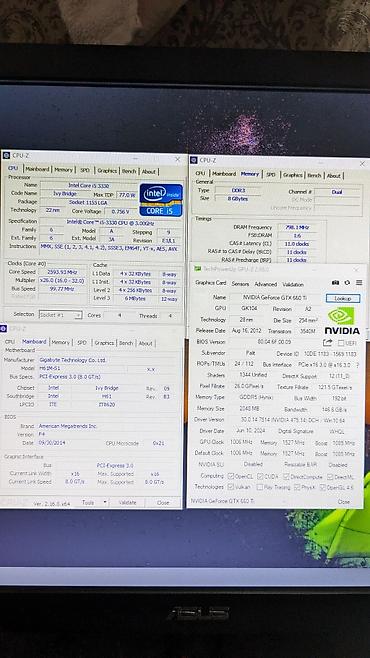Image resolution: width=370 pixels, height=658 pixels.
Task: Click the Driver Version value field
Action: [293, 420]
